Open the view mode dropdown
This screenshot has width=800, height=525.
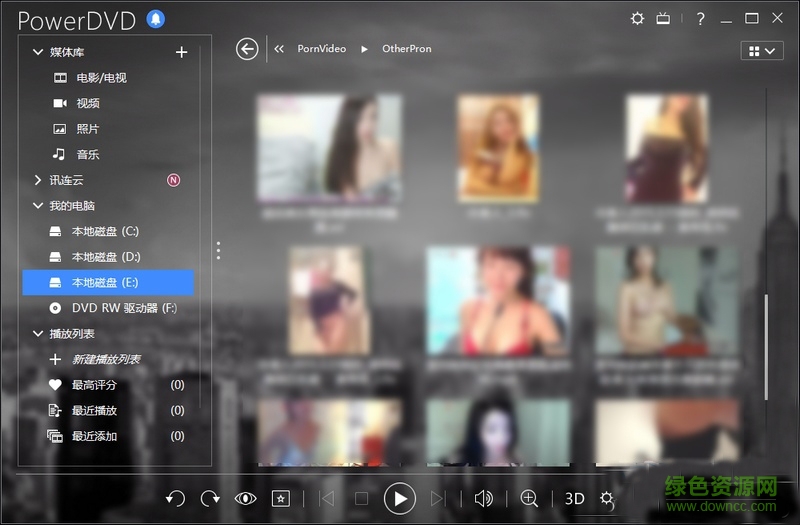[x=761, y=51]
